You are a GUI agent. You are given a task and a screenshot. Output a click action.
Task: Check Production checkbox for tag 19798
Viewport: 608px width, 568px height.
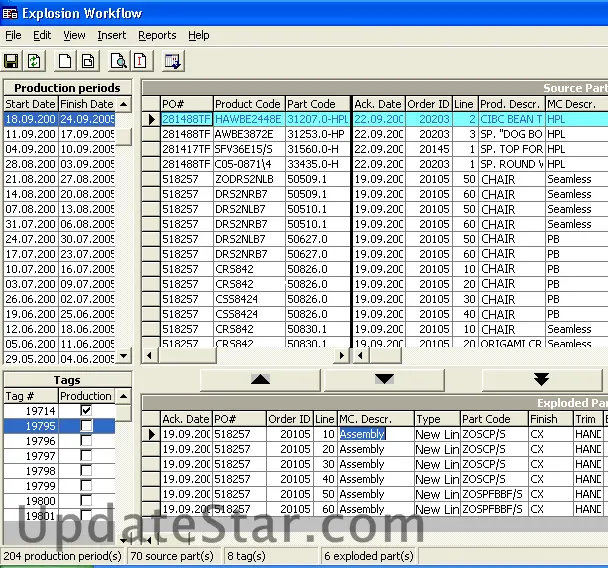(x=86, y=471)
